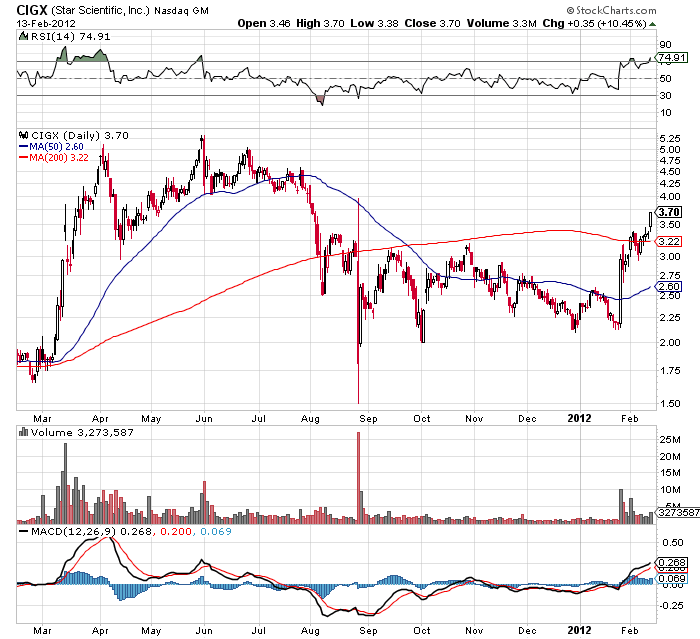Click the RSI(14) indicator legend icon
This screenshot has height=639, width=700.
(x=24, y=36)
